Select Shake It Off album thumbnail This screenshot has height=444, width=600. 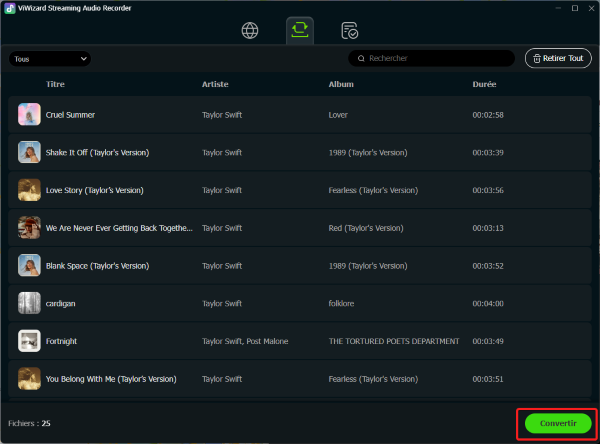(x=29, y=152)
